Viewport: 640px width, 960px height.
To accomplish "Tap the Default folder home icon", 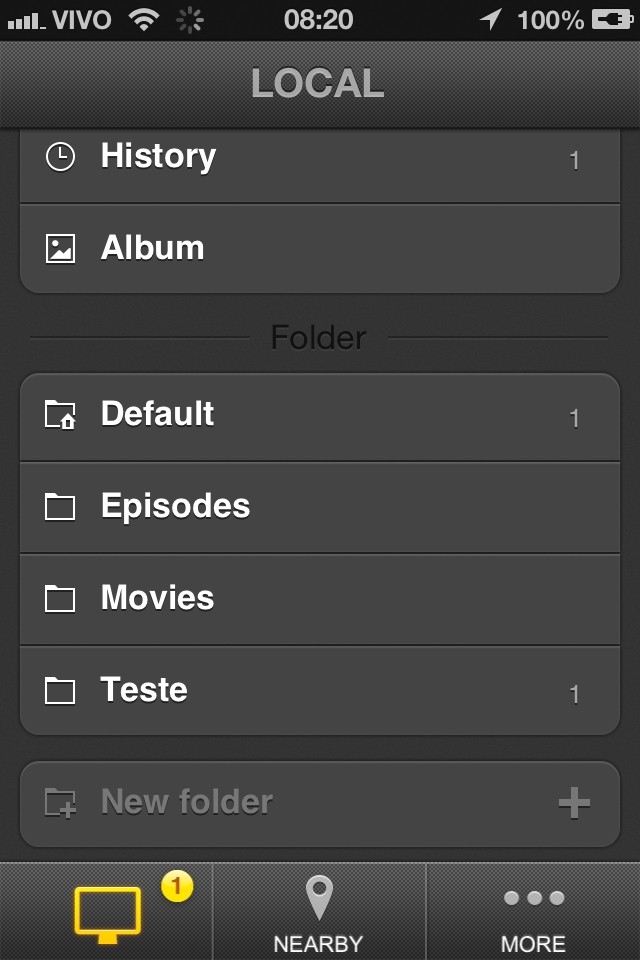I will [x=61, y=415].
